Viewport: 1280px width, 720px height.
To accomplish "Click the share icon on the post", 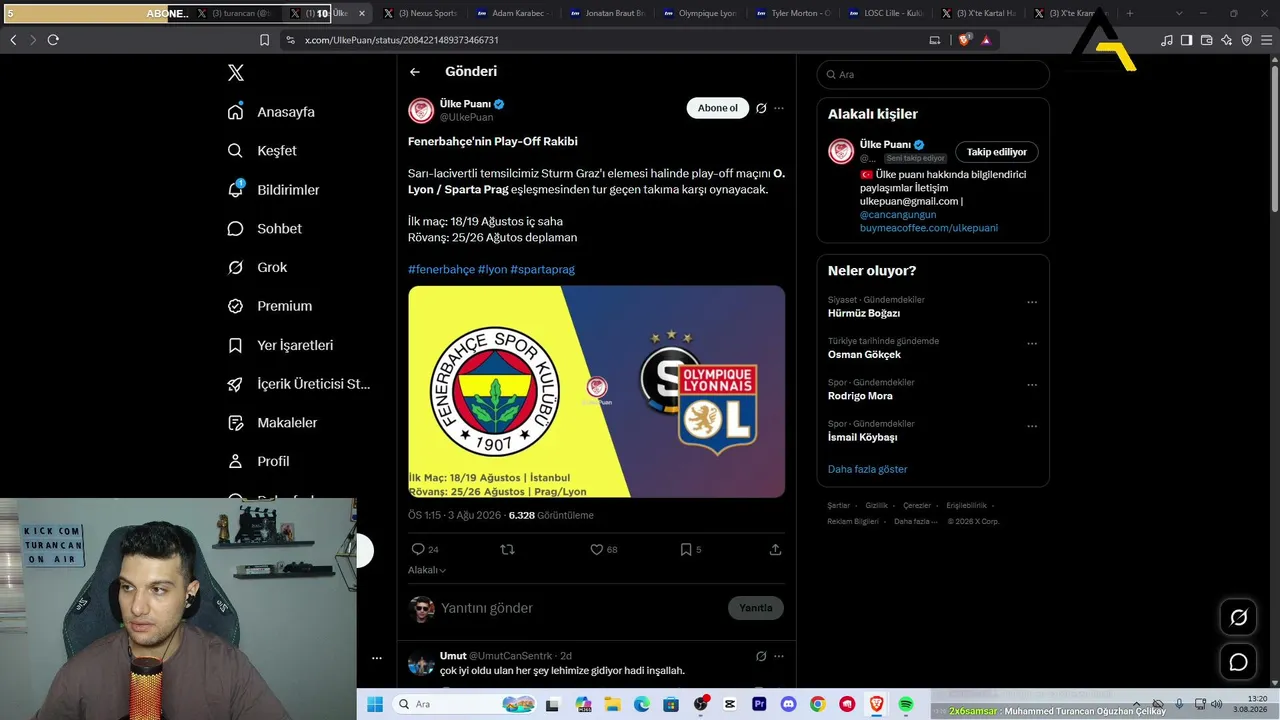I will click(775, 549).
